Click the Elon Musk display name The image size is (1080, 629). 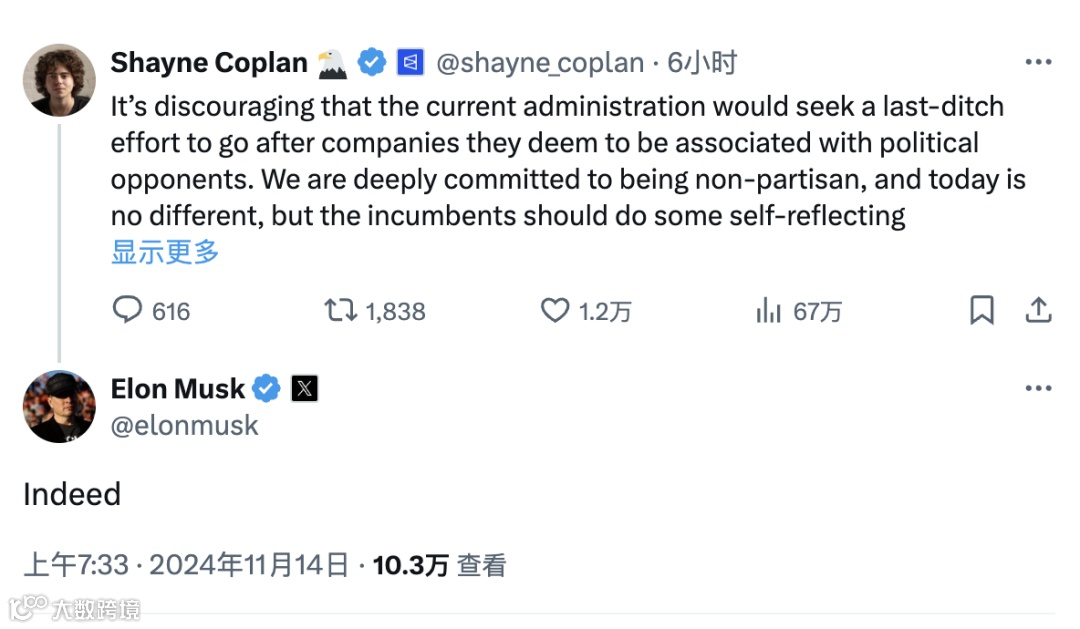coord(178,388)
